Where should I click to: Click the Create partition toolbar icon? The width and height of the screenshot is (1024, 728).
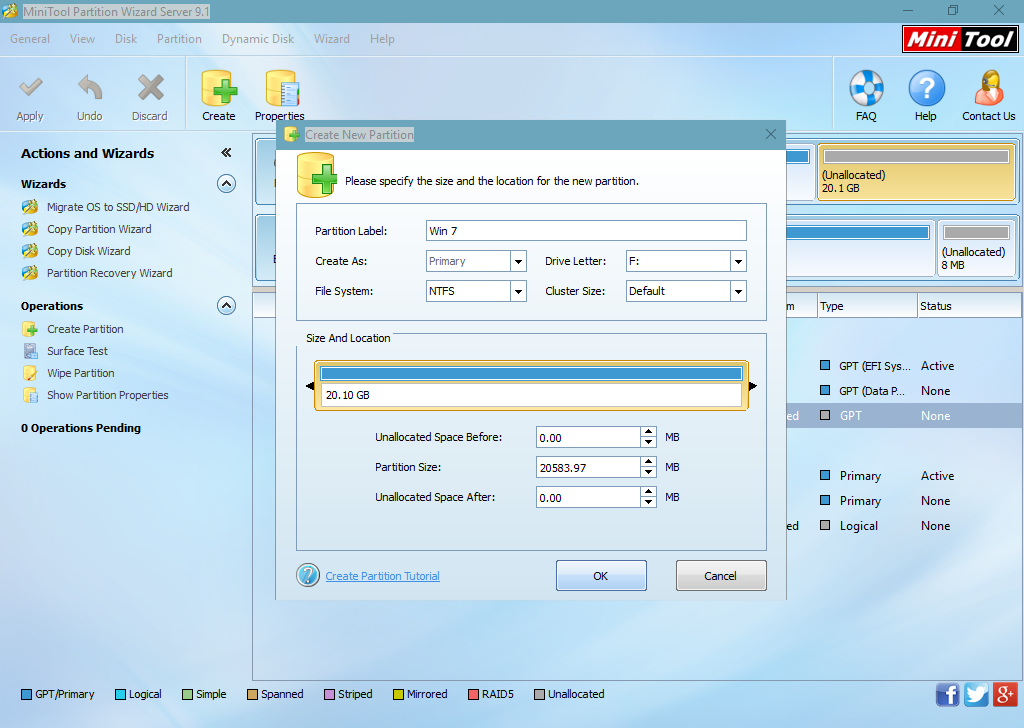pos(219,88)
